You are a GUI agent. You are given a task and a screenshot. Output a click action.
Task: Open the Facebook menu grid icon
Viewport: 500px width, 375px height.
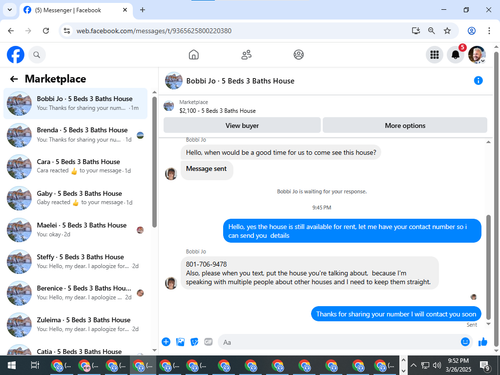tap(434, 55)
